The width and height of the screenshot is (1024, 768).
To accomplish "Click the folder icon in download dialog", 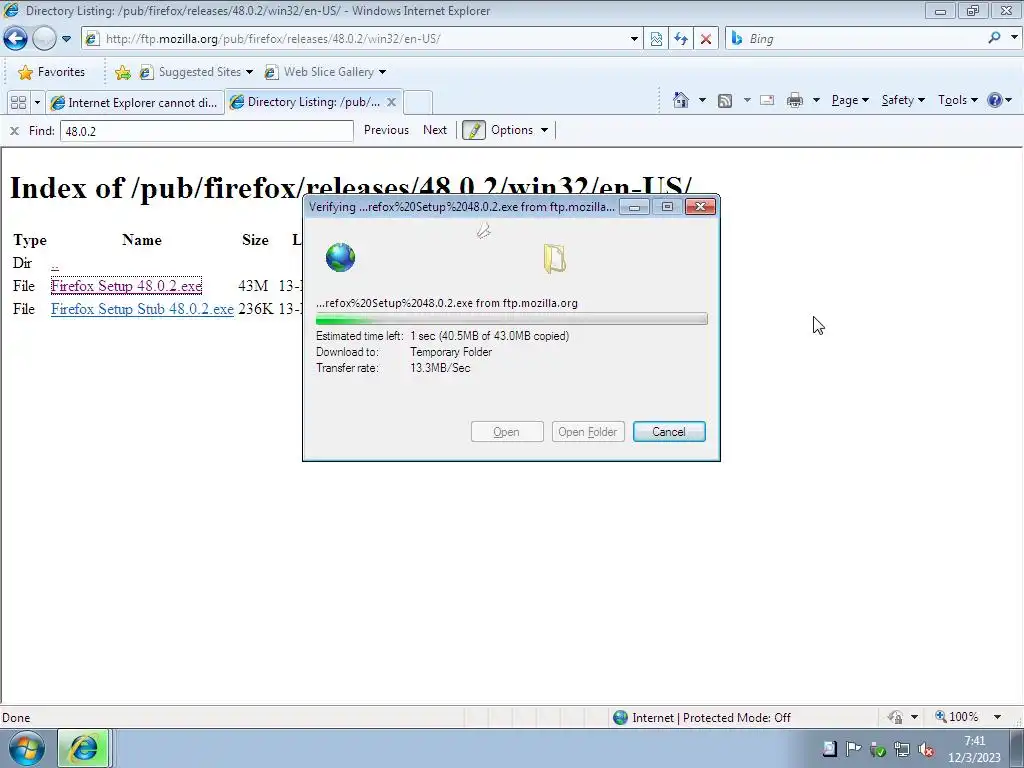I will point(554,258).
